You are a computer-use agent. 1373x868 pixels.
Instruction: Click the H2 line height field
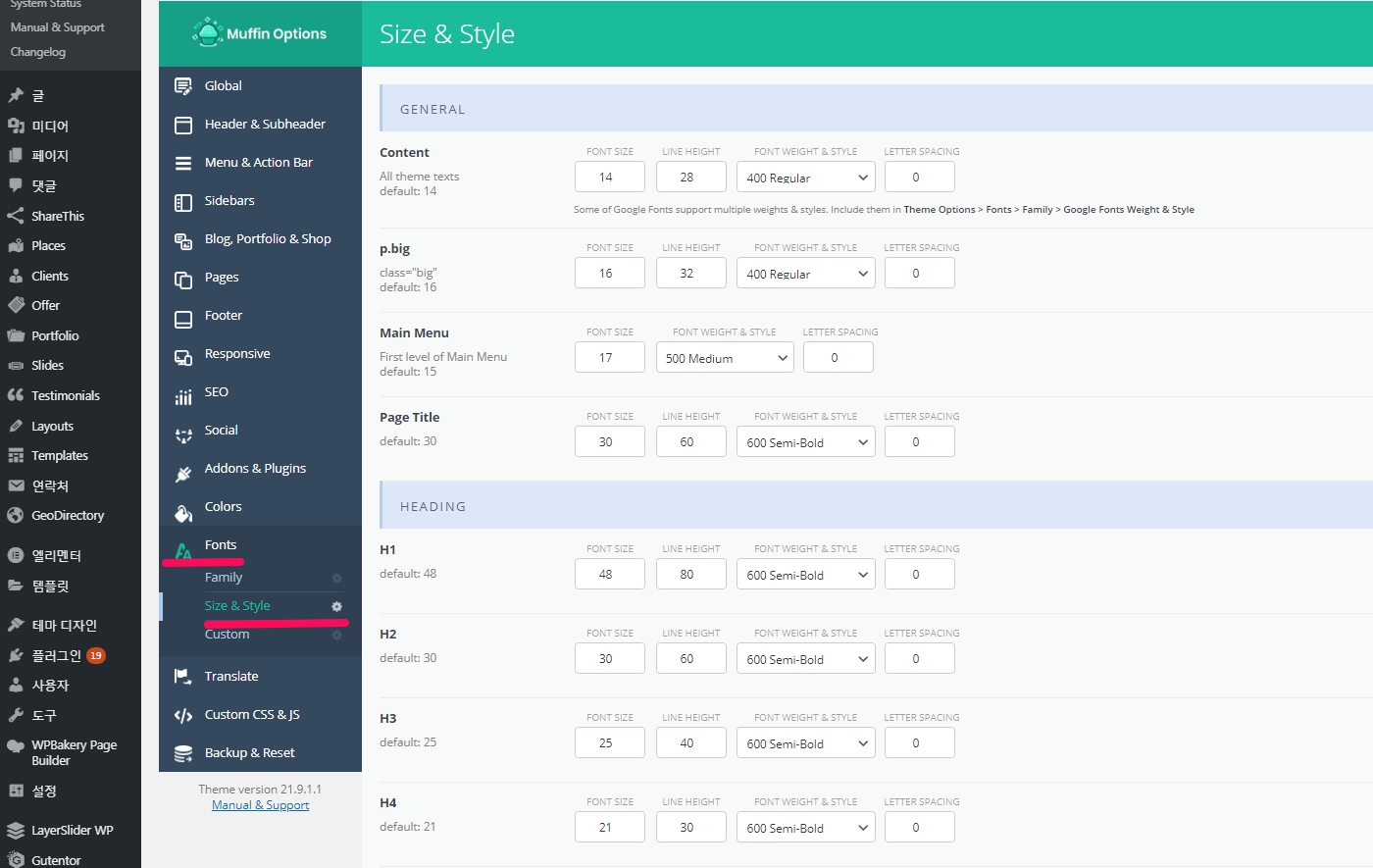(x=691, y=659)
